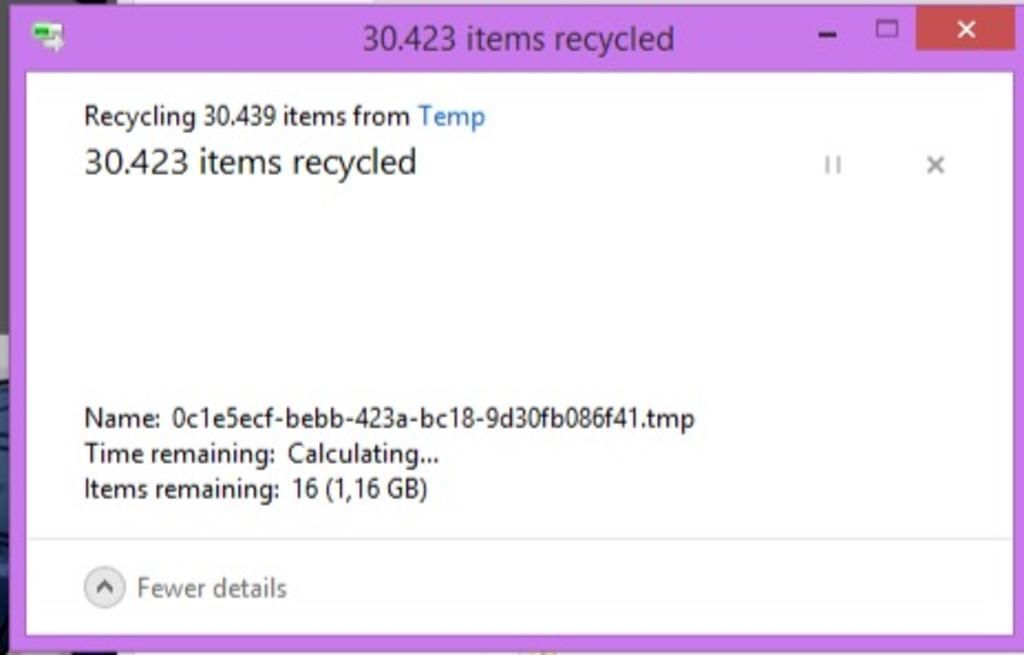The image size is (1024, 655).
Task: Click the Time remaining: label
Action: 180,454
